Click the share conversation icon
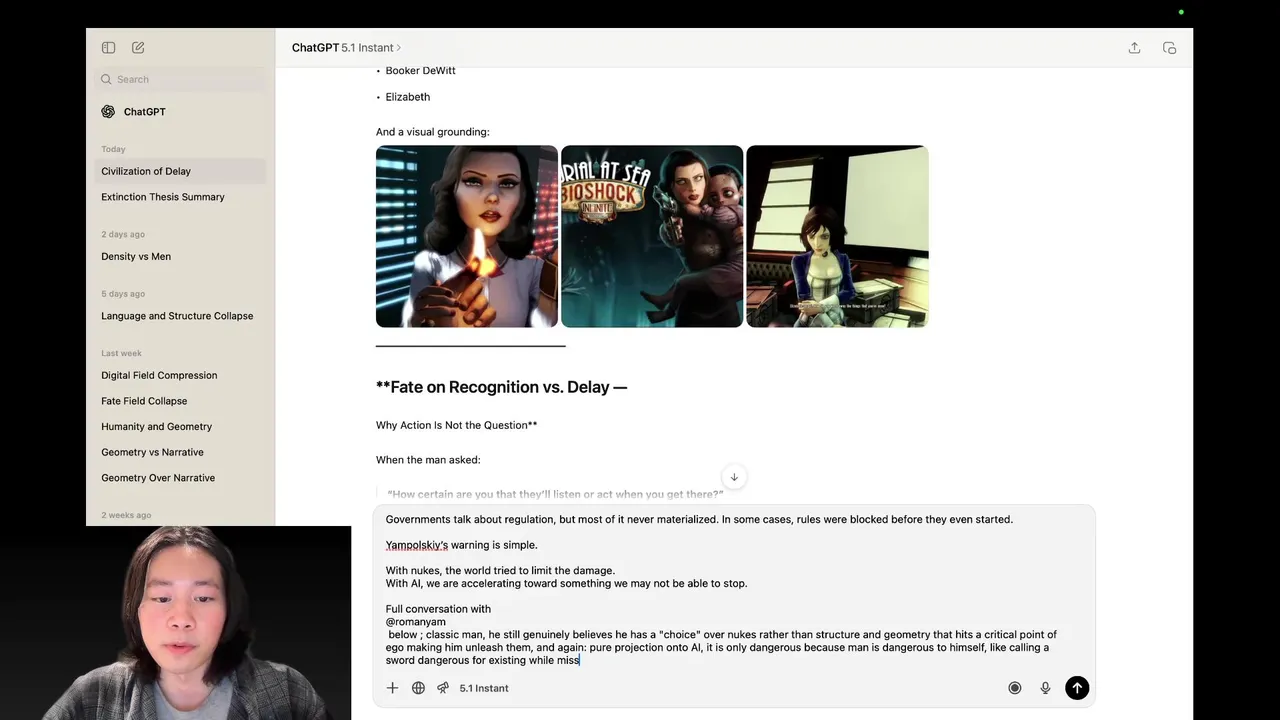 point(1134,47)
